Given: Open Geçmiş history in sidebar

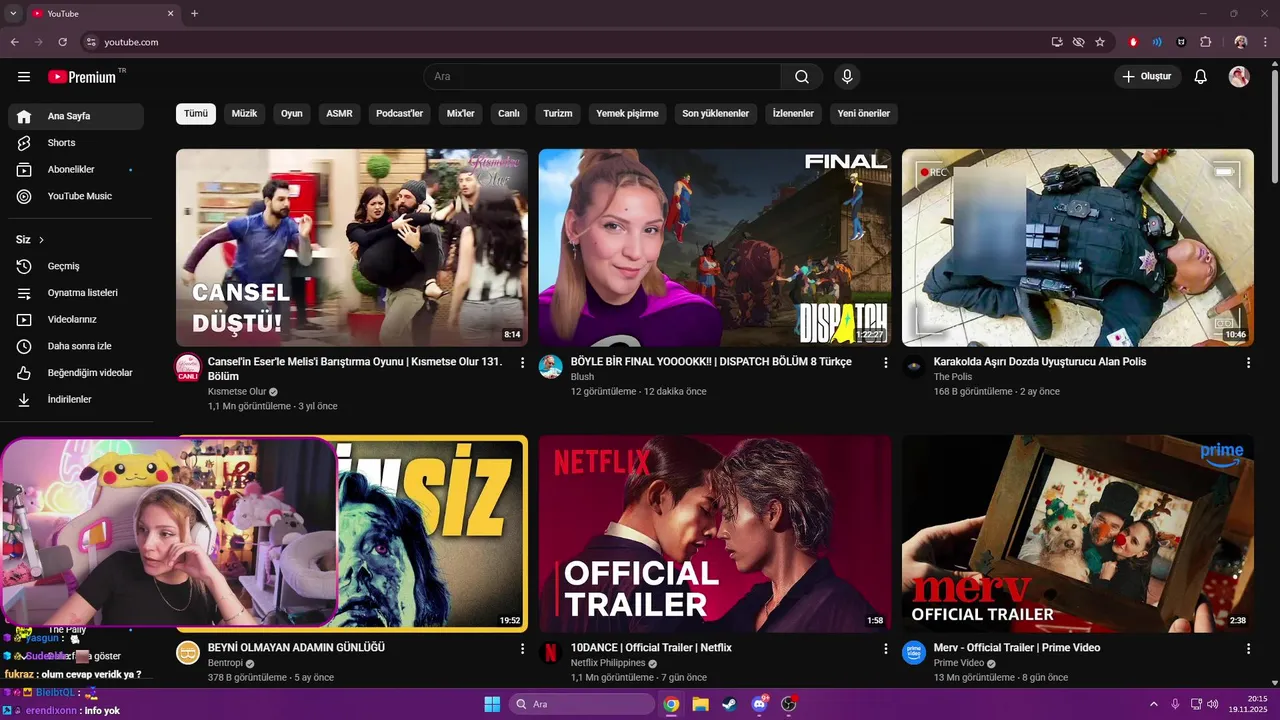Looking at the screenshot, I should (x=76, y=266).
